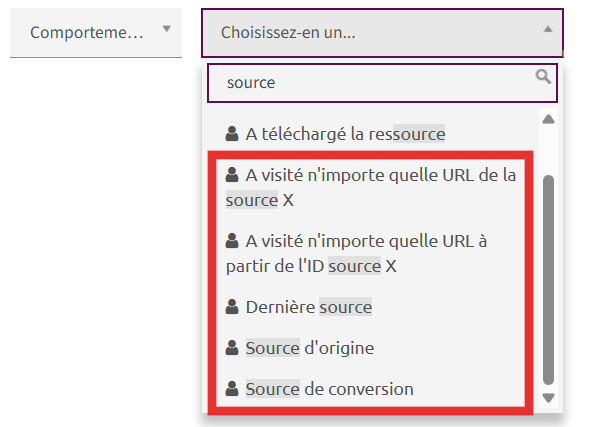Click person icon beside 'A téléchargé la ressource'
This screenshot has height=427, width=597.
tap(232, 134)
